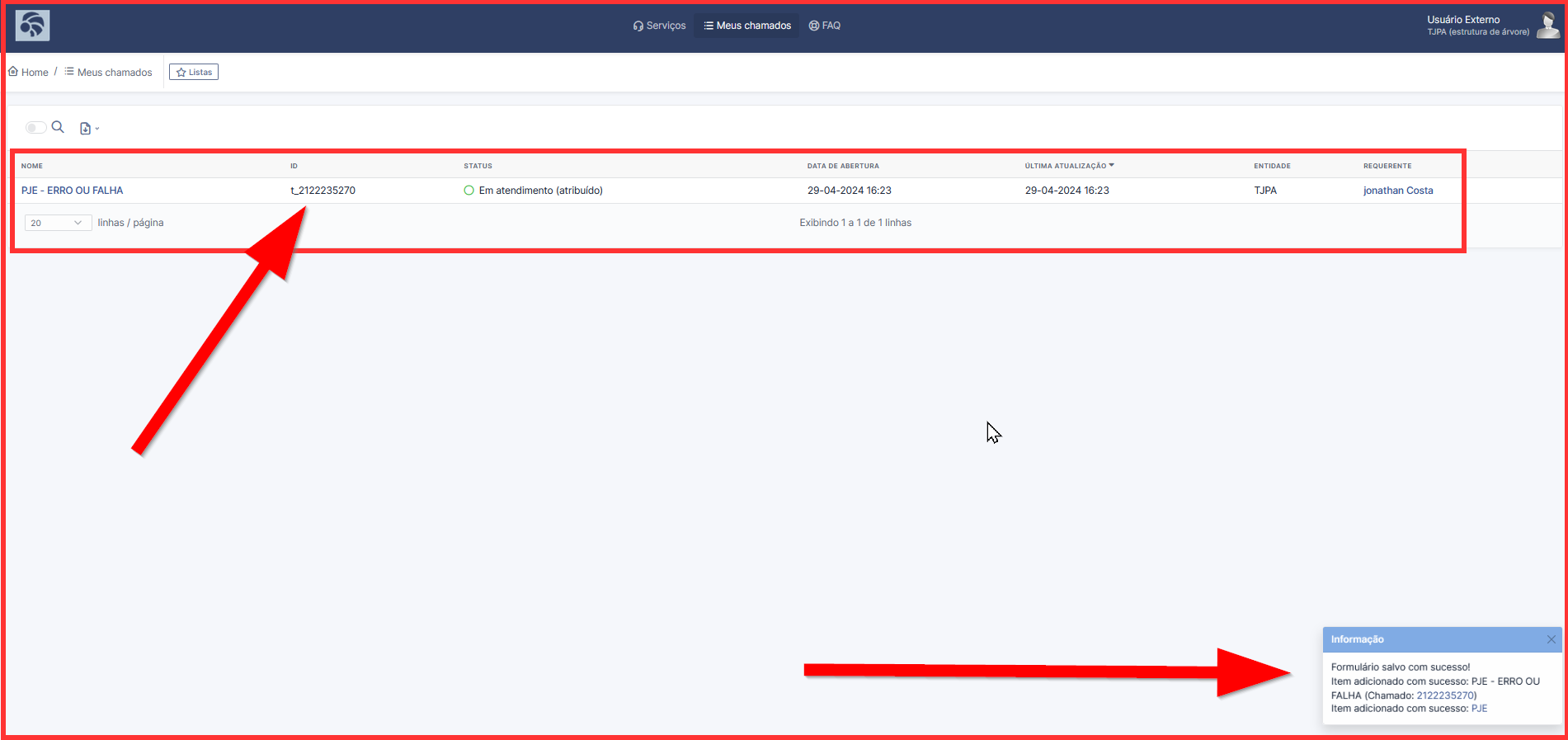The width and height of the screenshot is (1568, 740).
Task: Click status Em atendimento (atribuído)
Action: (540, 191)
